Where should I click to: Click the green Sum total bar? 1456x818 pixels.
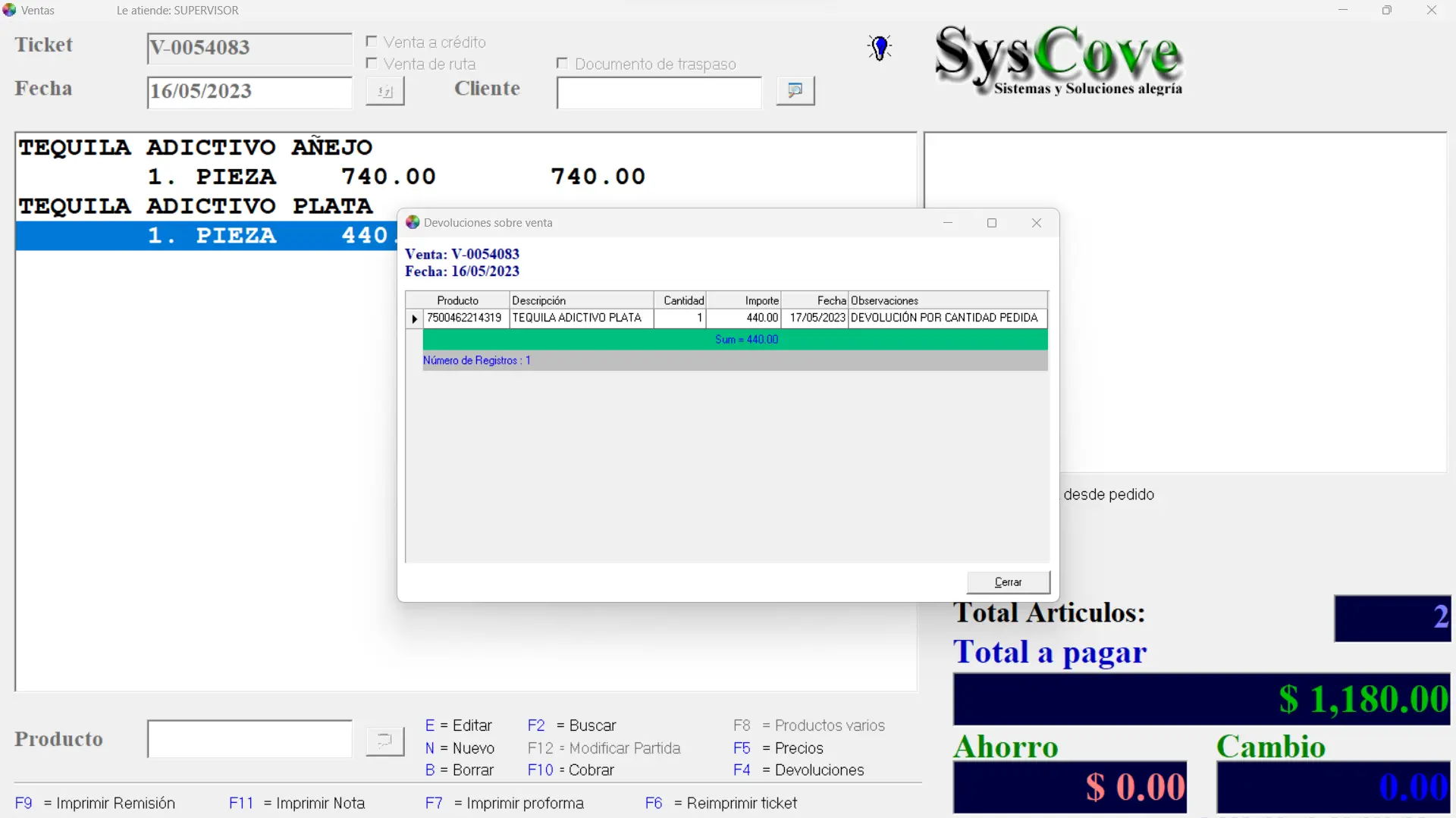pos(735,339)
